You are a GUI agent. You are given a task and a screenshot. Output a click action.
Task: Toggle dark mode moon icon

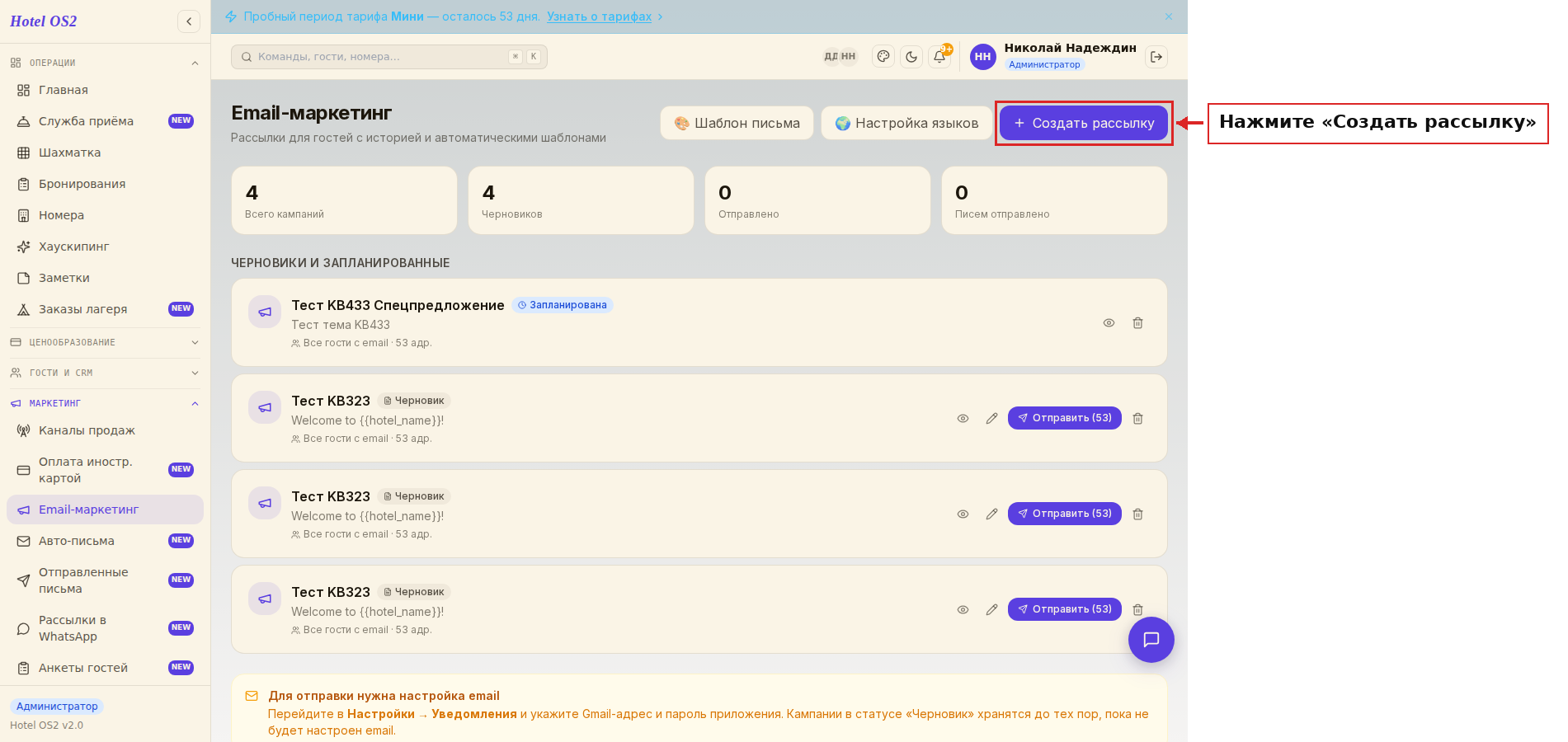911,57
